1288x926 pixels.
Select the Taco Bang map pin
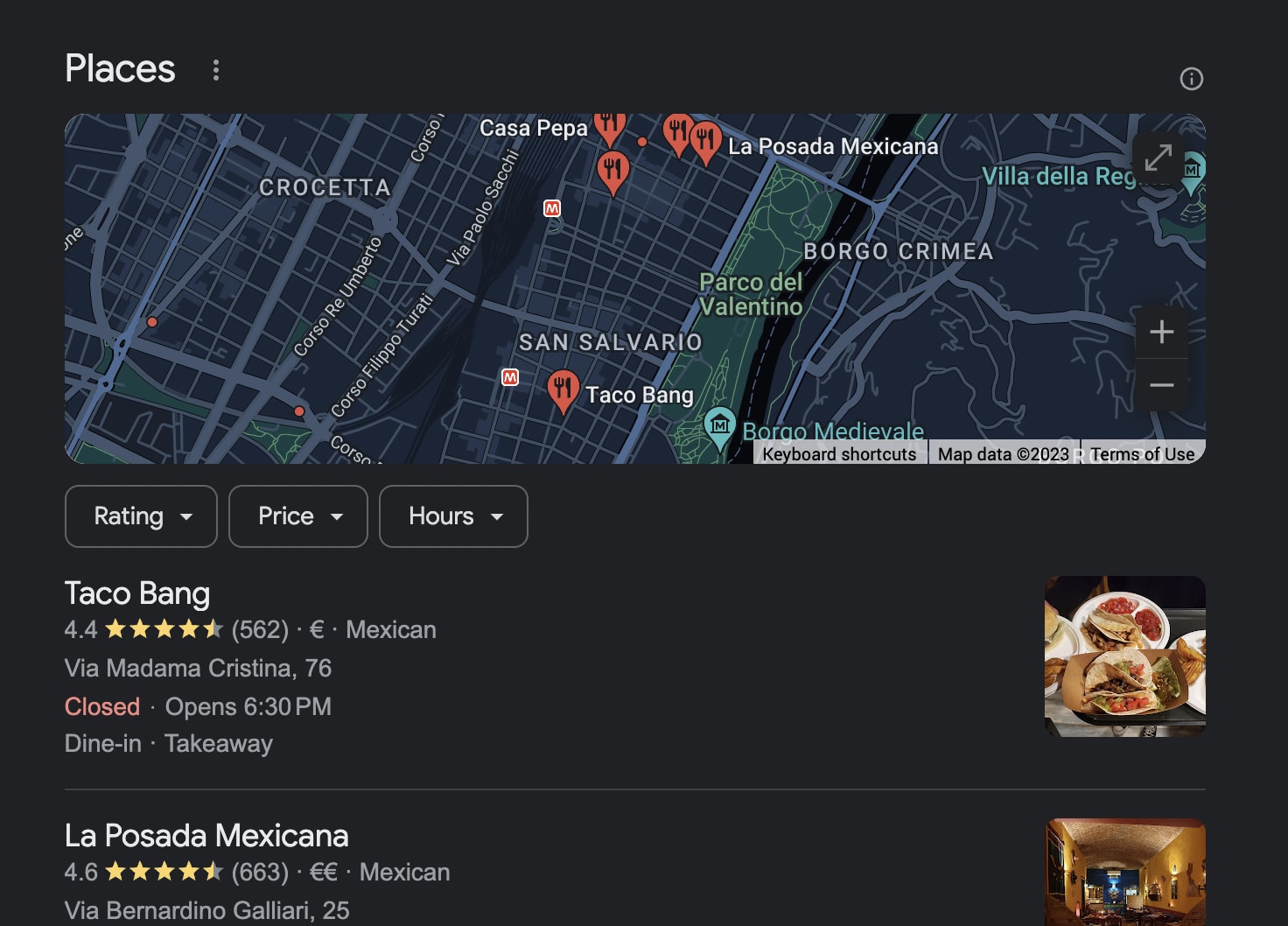click(563, 391)
